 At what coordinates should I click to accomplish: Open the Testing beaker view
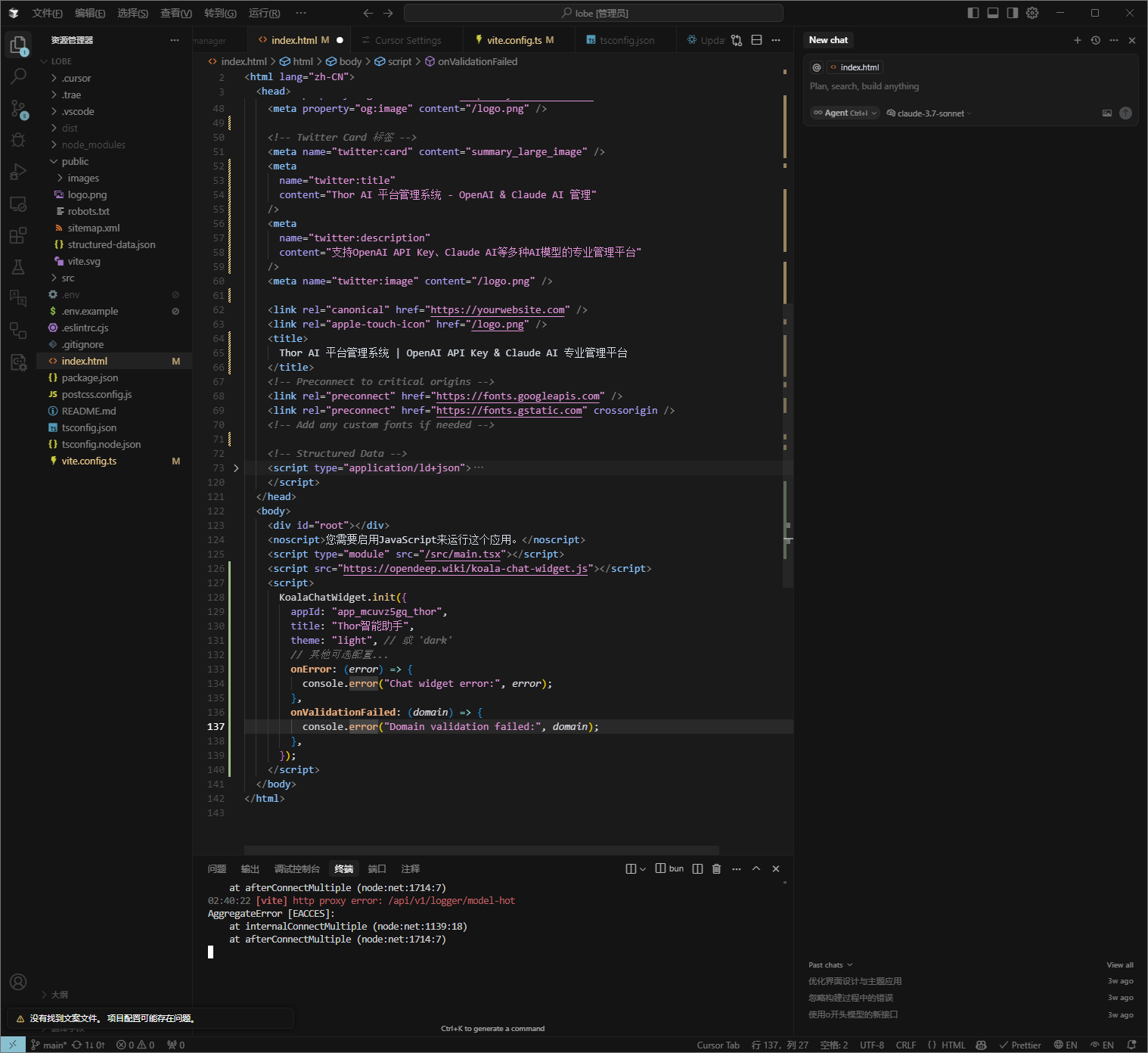point(18,266)
